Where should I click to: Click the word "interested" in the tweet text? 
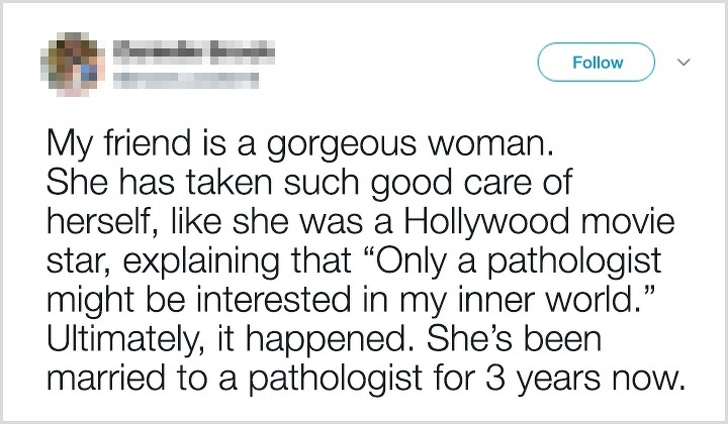click(274, 300)
